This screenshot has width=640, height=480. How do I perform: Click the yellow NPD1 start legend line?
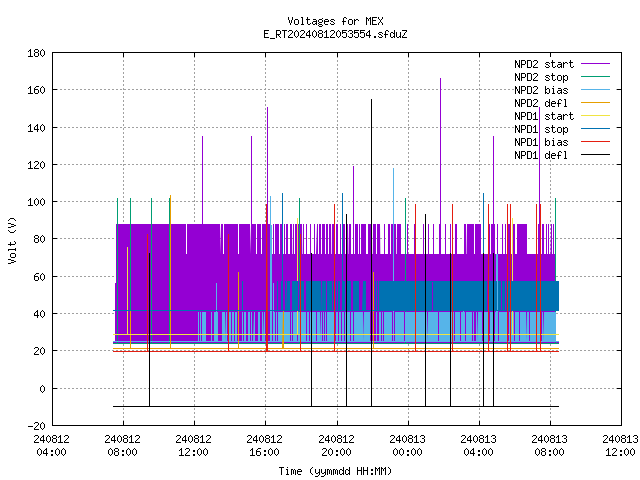click(x=595, y=116)
